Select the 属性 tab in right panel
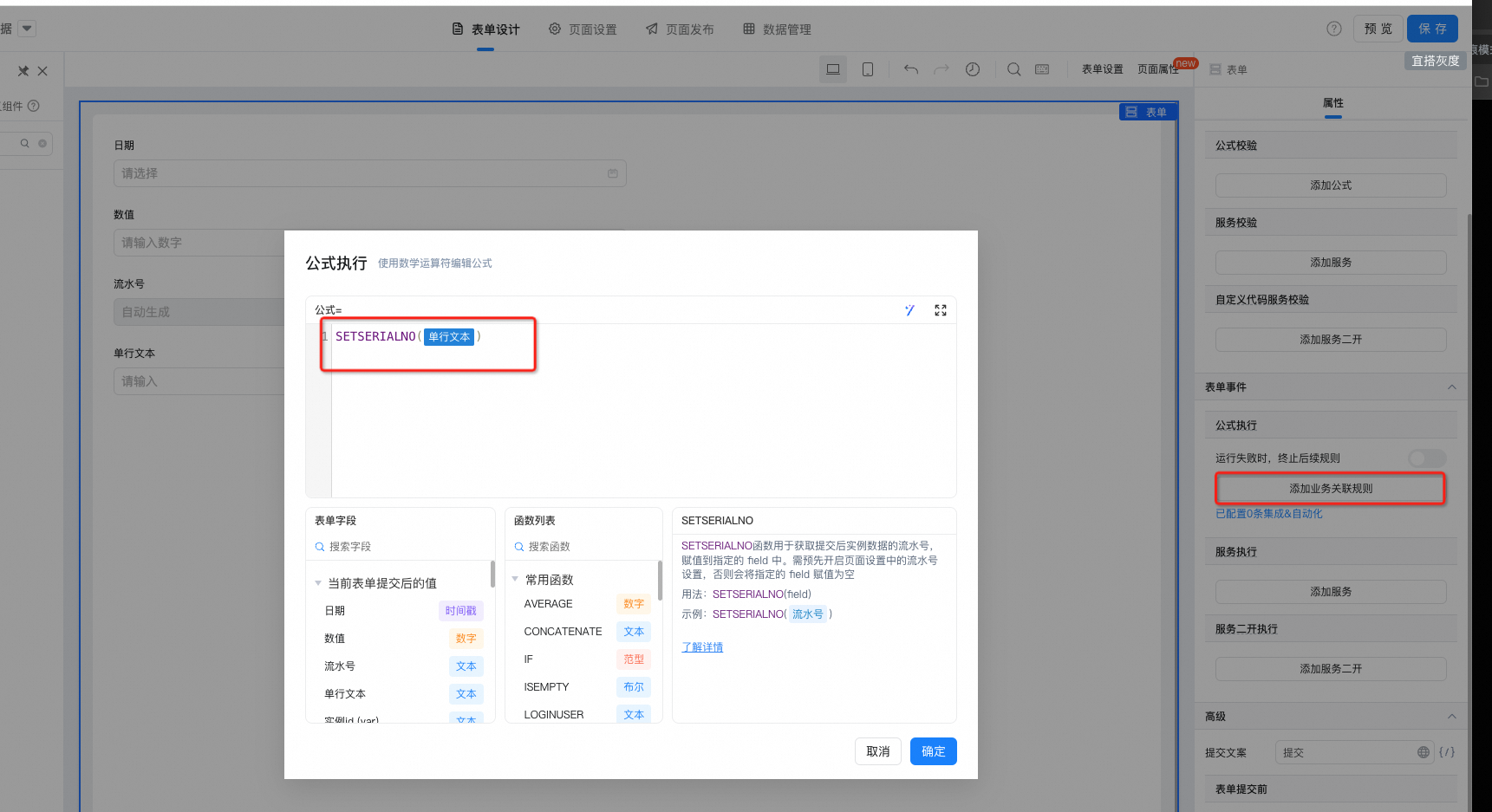Image resolution: width=1492 pixels, height=812 pixels. click(1333, 103)
